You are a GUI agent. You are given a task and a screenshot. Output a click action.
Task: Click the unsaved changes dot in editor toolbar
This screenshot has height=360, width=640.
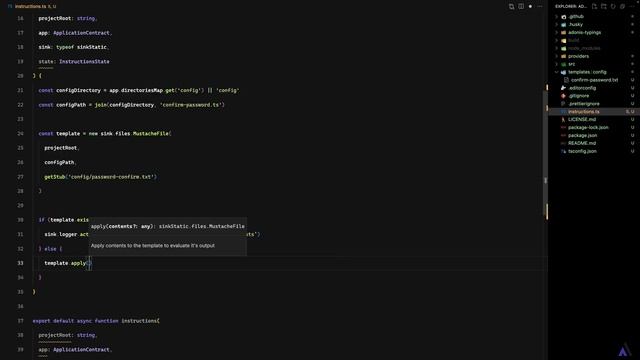pyautogui.click(x=530, y=7)
